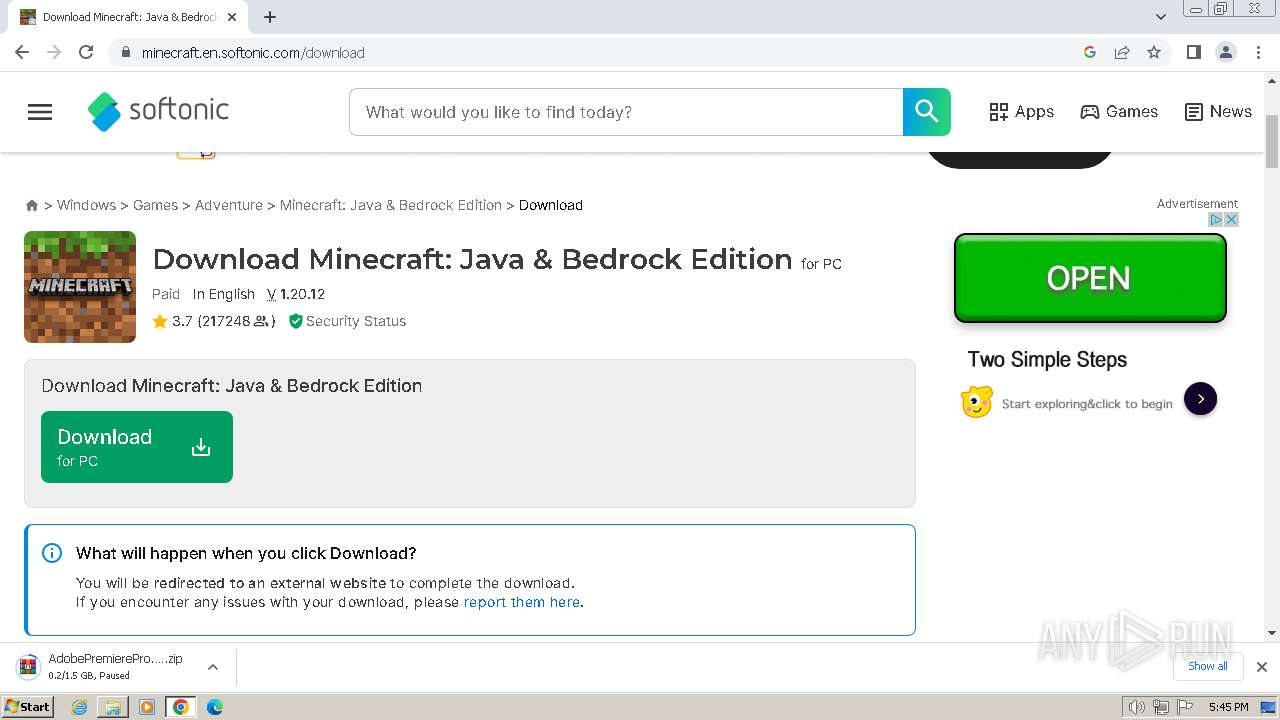Go back to previous page
This screenshot has width=1280, height=720.
tap(22, 52)
